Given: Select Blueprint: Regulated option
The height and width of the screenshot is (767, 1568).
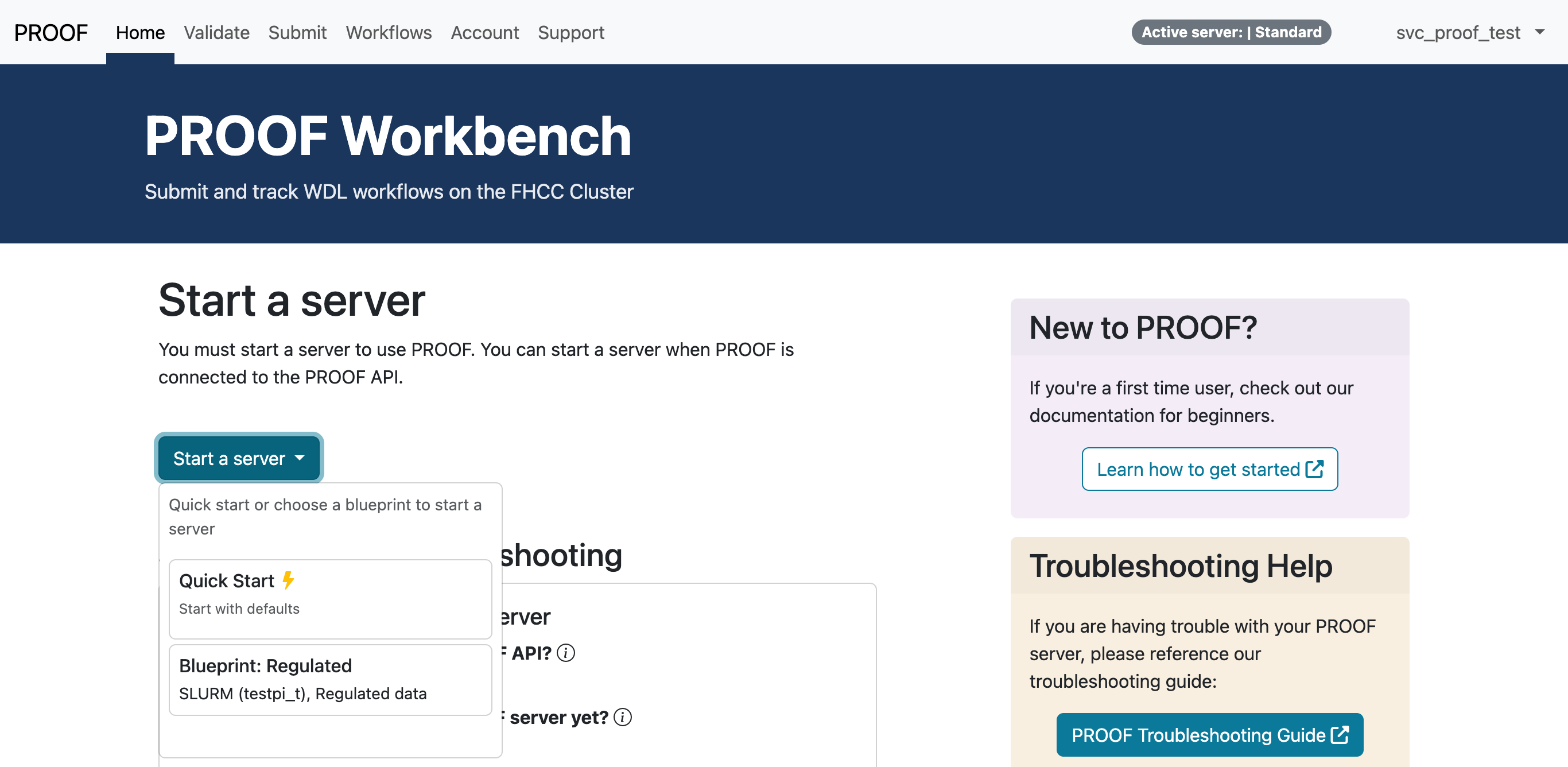Looking at the screenshot, I should (329, 679).
